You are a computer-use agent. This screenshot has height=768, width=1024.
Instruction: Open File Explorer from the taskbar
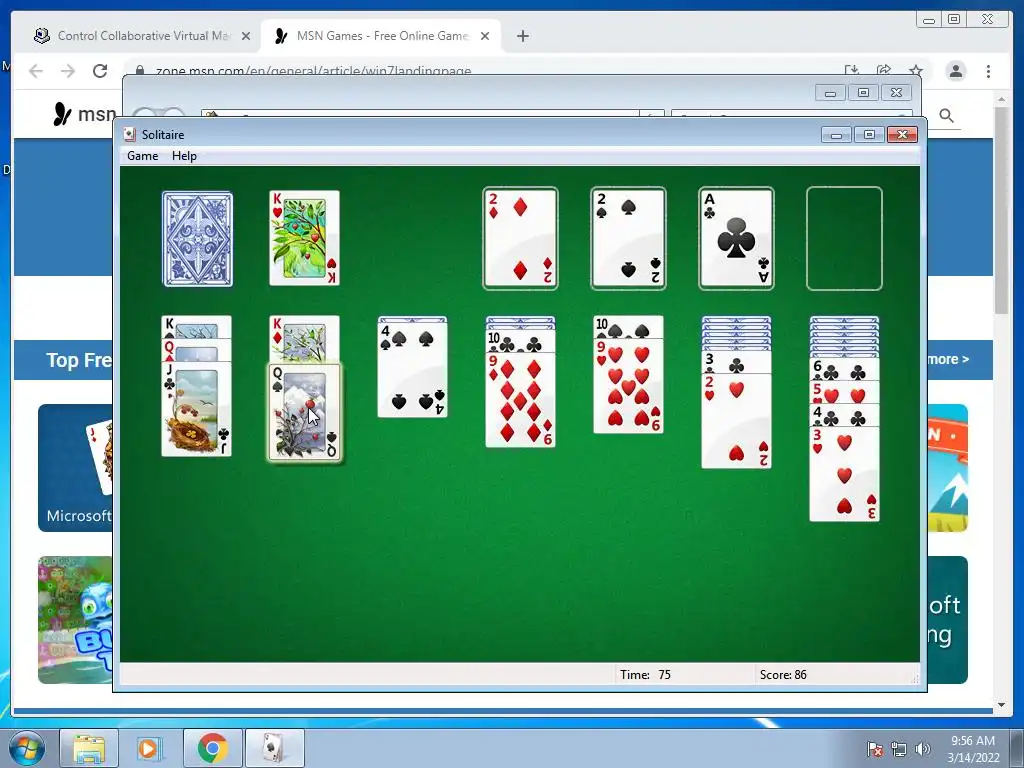pyautogui.click(x=89, y=748)
